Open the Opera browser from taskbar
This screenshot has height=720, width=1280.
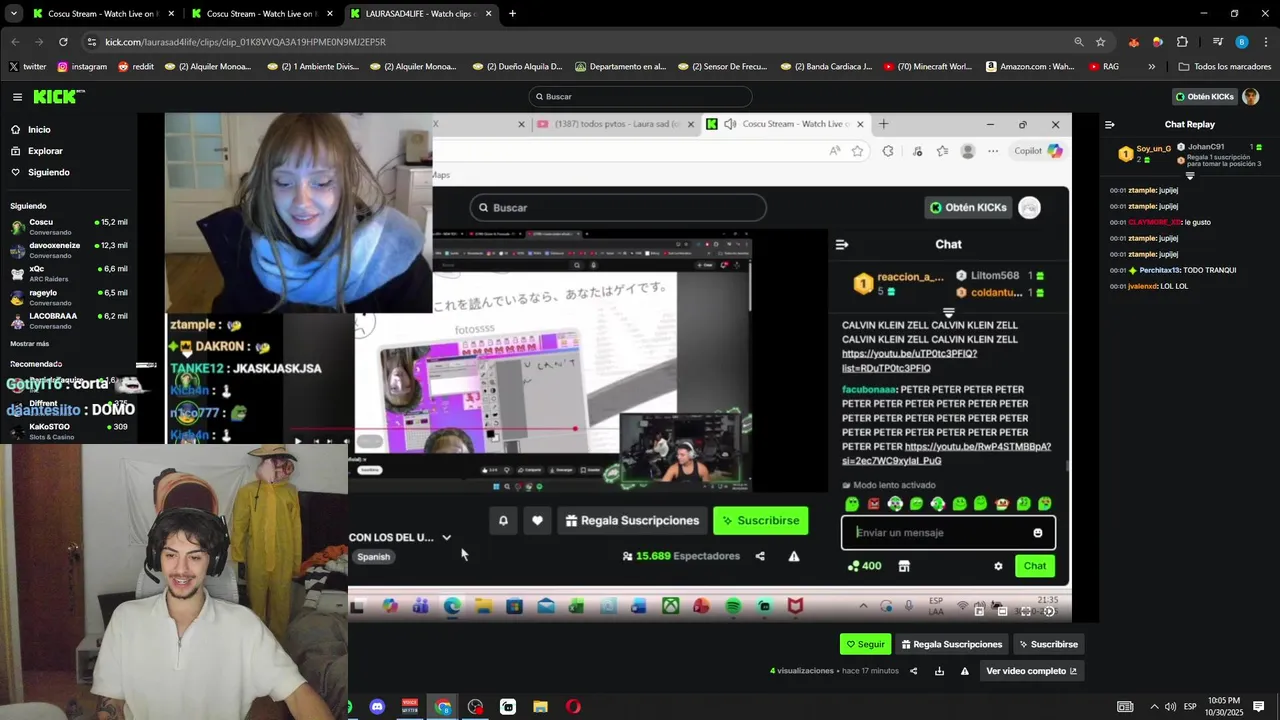(x=573, y=707)
